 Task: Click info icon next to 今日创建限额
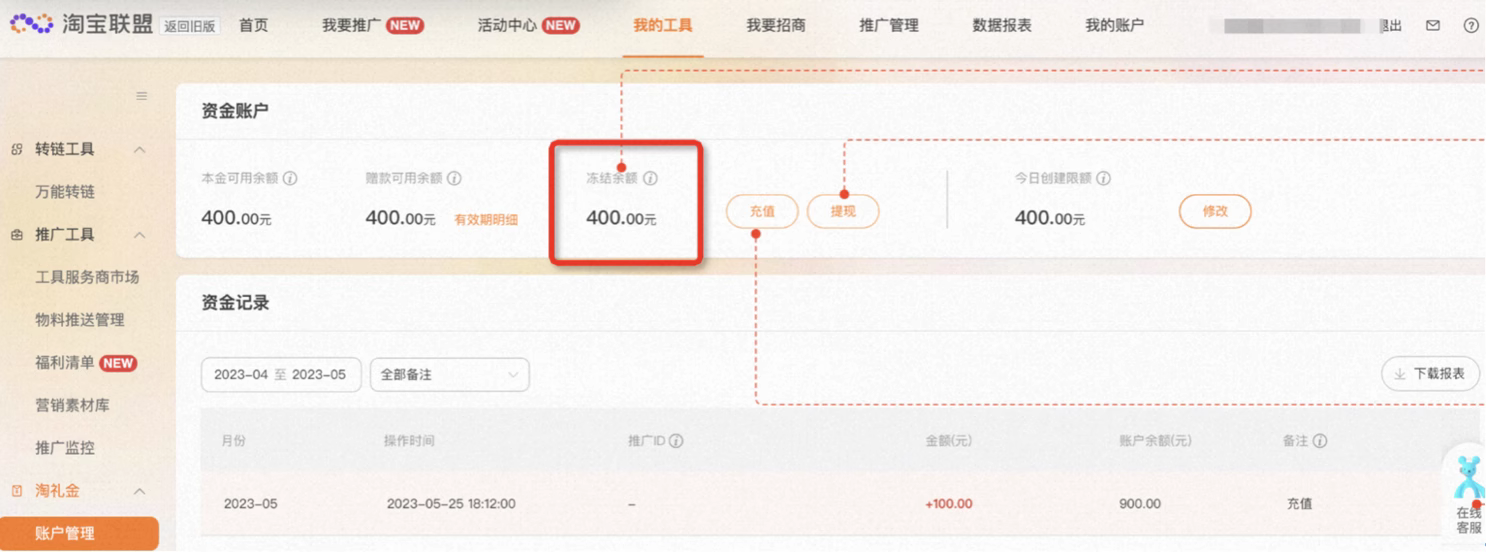click(x=1103, y=178)
